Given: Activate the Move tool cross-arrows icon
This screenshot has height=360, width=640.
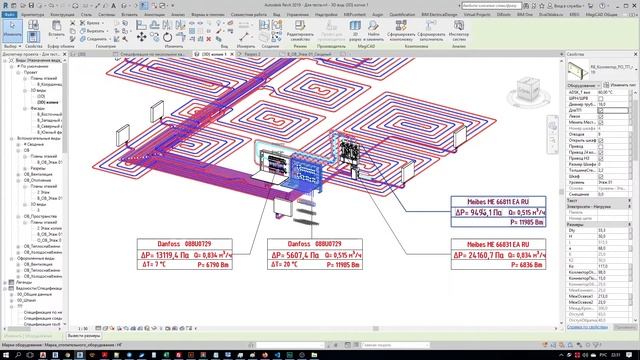Looking at the screenshot, I should [x=142, y=37].
